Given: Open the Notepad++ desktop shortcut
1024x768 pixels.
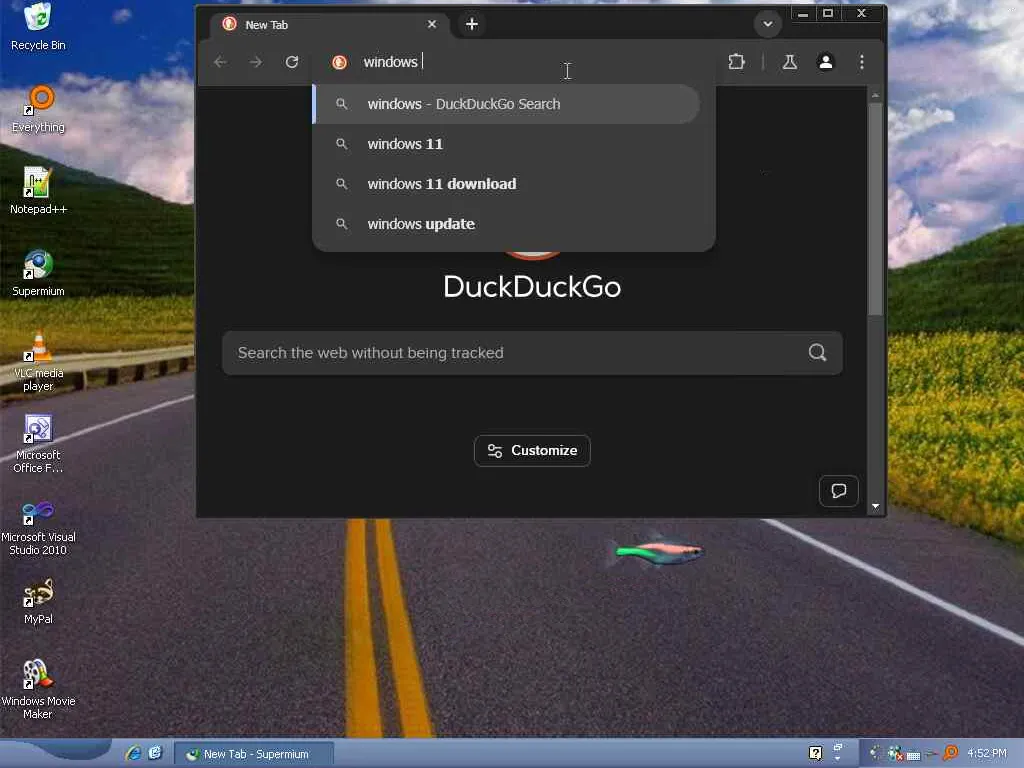Looking at the screenshot, I should click(x=38, y=191).
